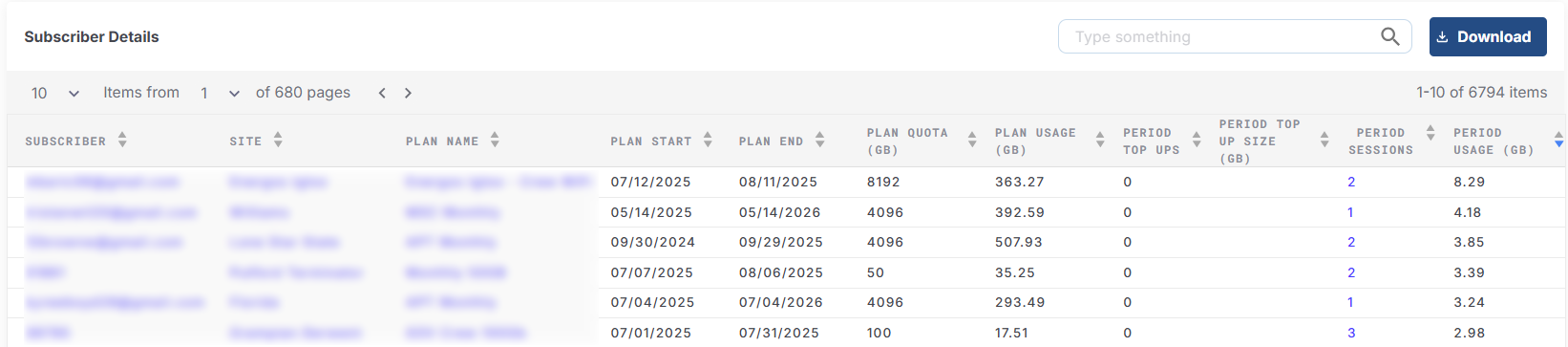Go to the previous page chevron
Image resolution: width=1568 pixels, height=347 pixels.
click(x=382, y=93)
